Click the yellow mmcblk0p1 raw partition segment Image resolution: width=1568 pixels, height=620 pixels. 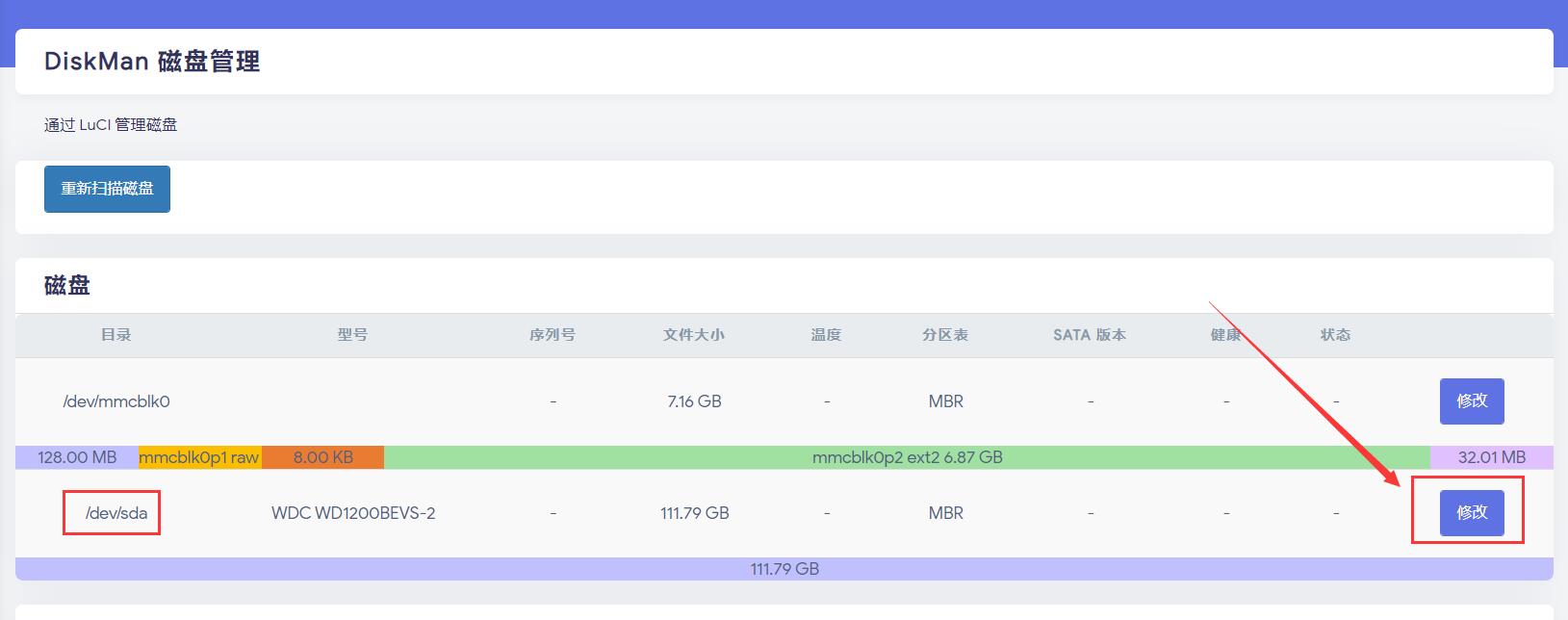tap(199, 457)
